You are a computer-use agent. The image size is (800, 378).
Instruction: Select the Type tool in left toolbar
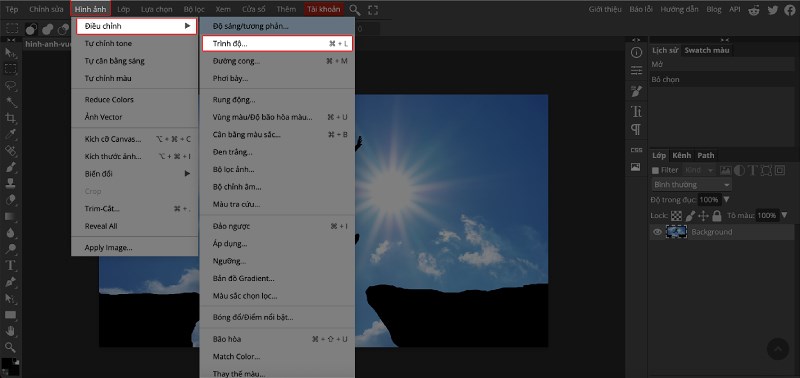[11, 265]
